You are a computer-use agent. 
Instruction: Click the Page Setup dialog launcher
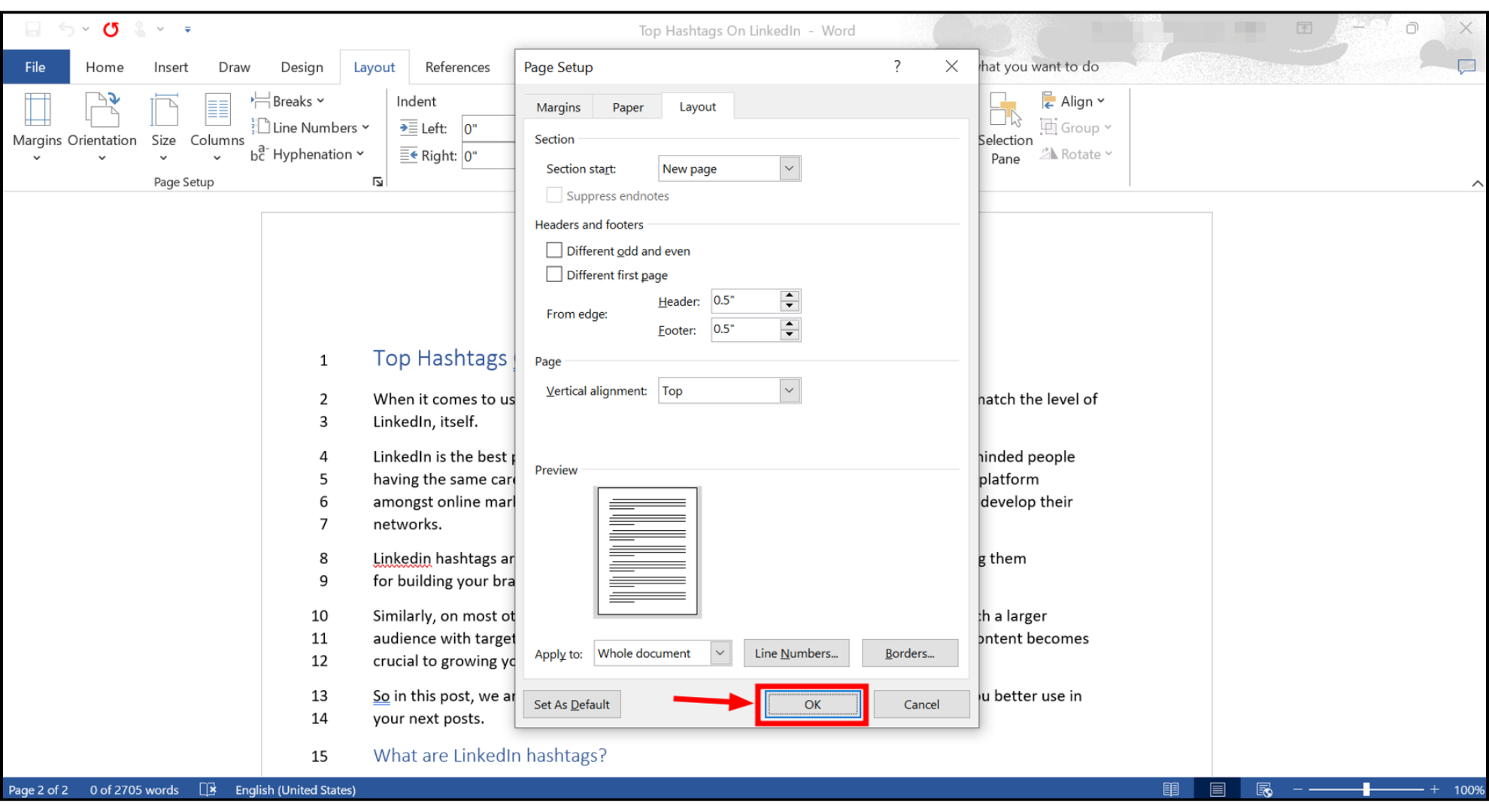point(378,182)
